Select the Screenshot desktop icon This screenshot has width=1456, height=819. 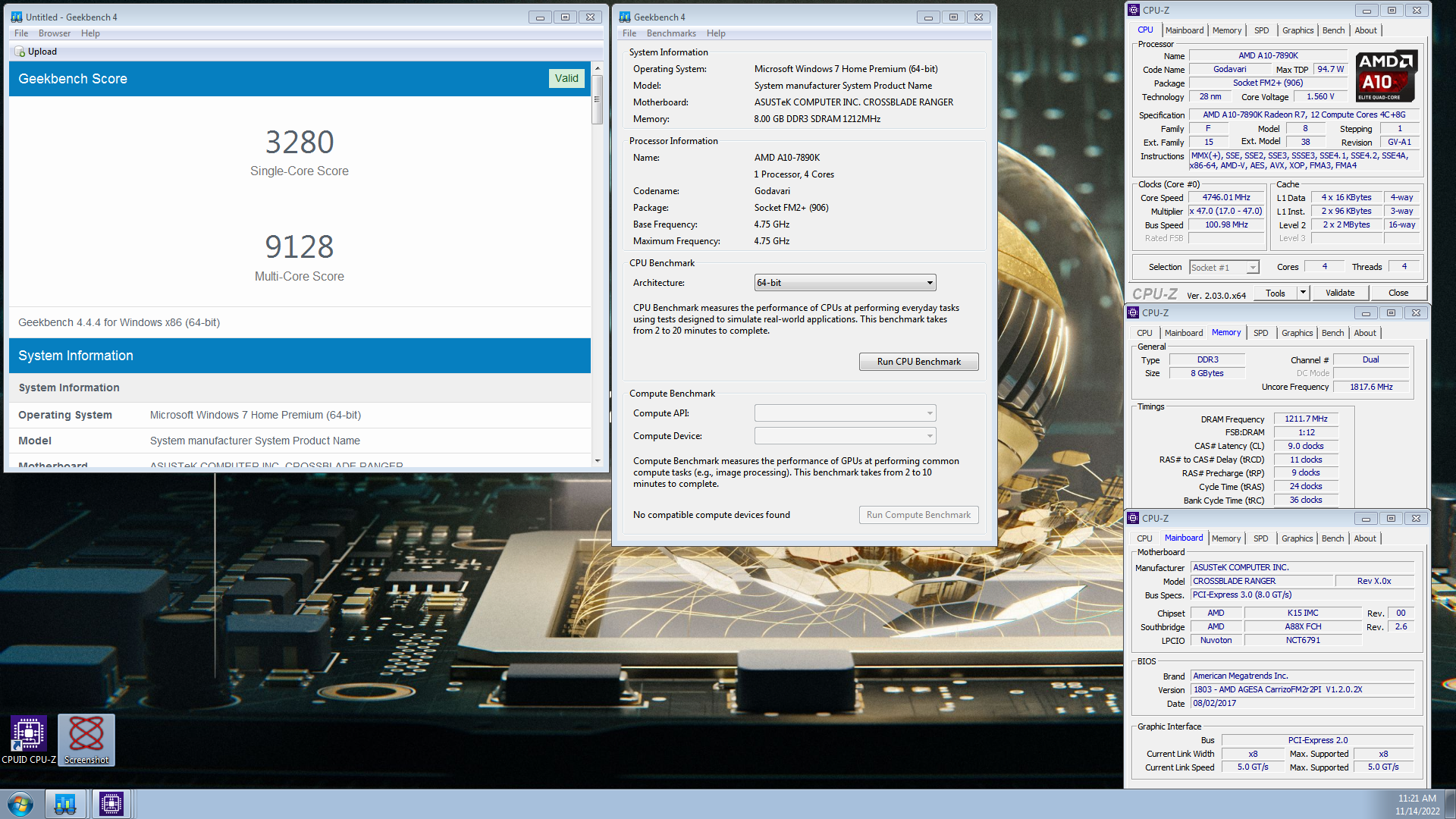click(86, 739)
